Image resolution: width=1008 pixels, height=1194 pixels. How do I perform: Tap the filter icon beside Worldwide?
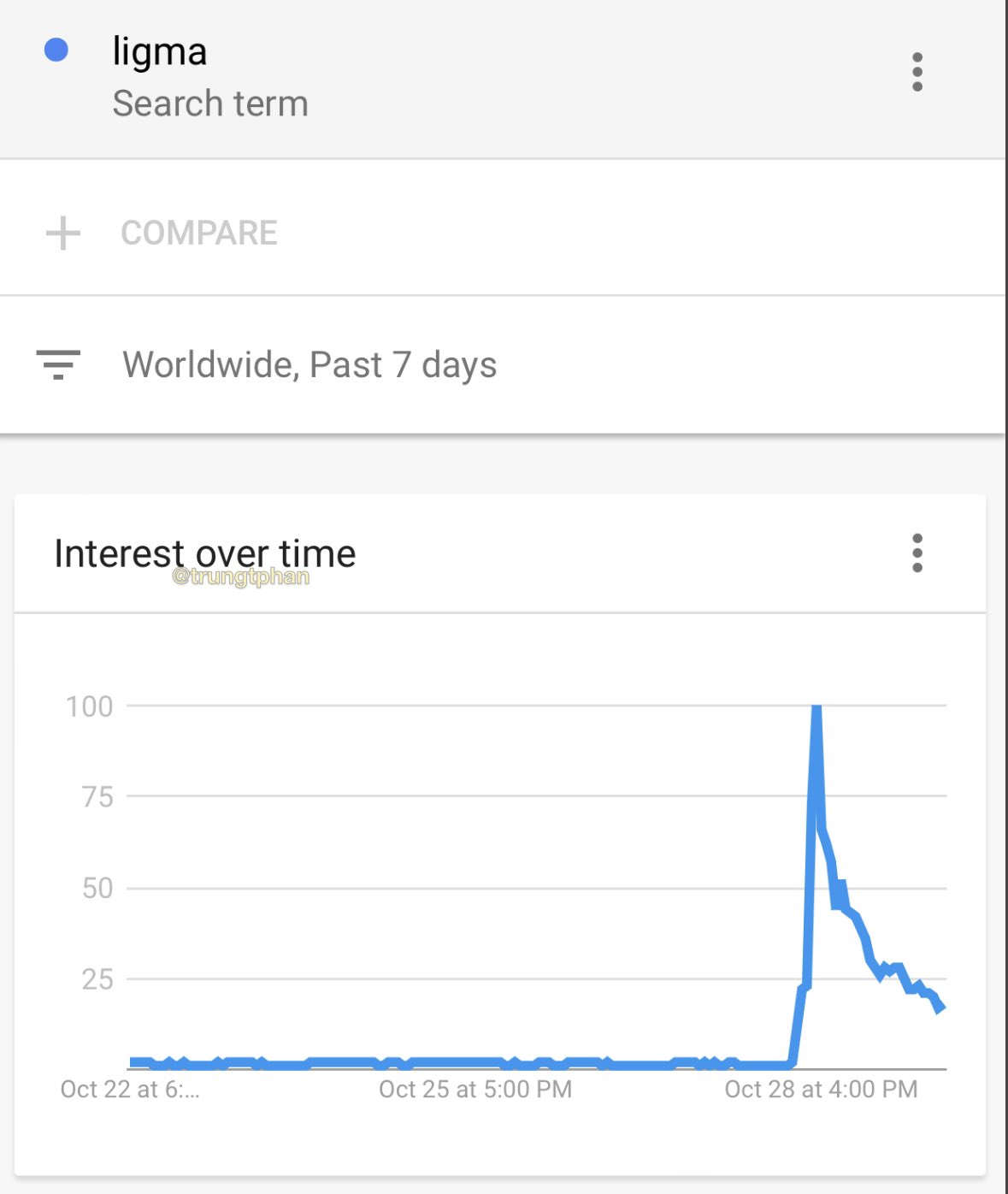(58, 364)
